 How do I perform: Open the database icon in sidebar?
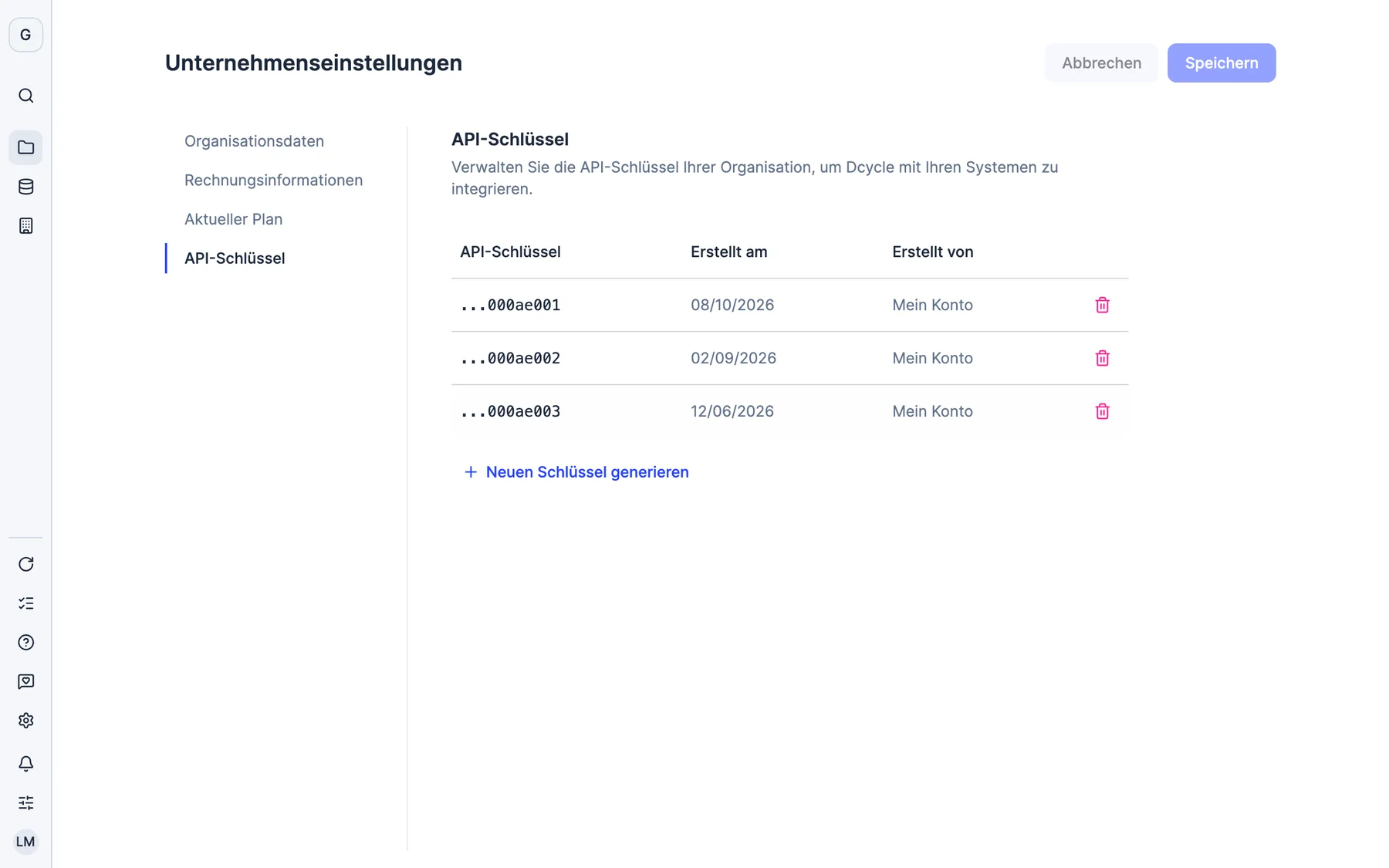pos(25,187)
